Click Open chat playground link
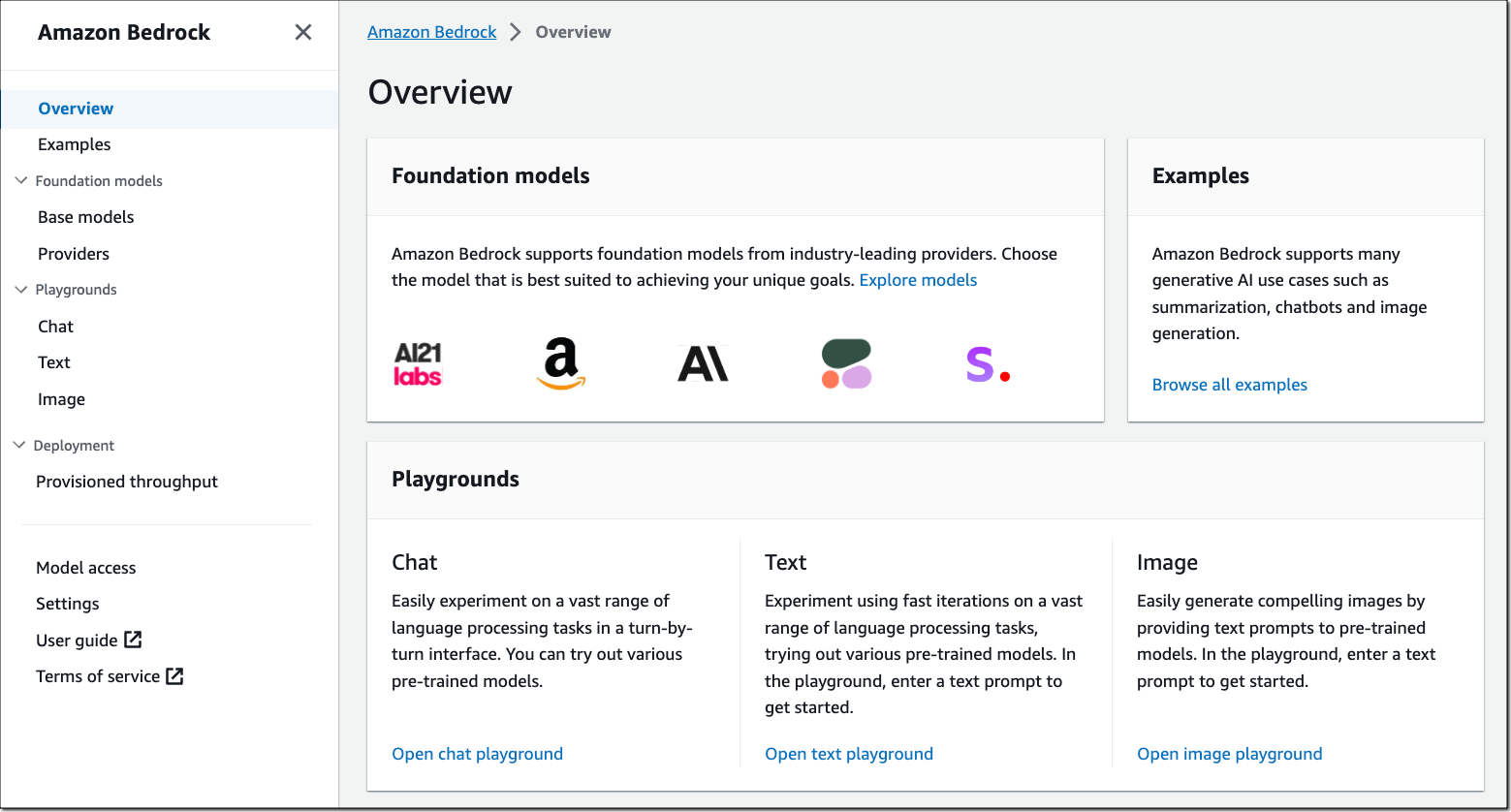This screenshot has height=812, width=1511. pyautogui.click(x=478, y=754)
